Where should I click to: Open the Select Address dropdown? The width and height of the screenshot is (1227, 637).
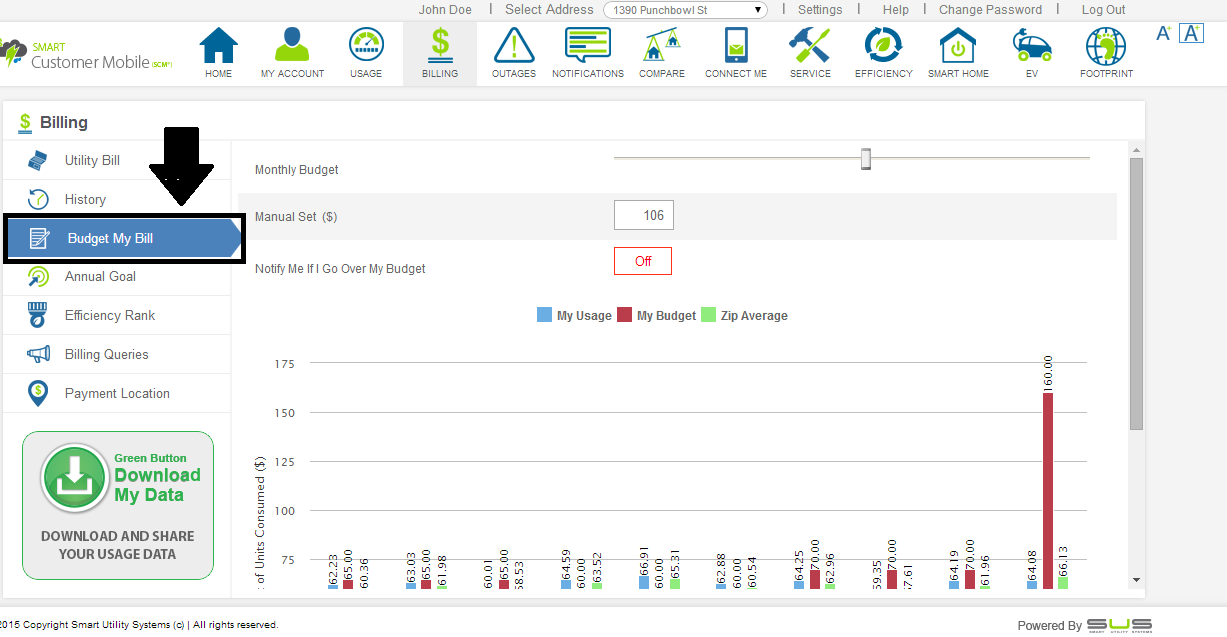685,10
